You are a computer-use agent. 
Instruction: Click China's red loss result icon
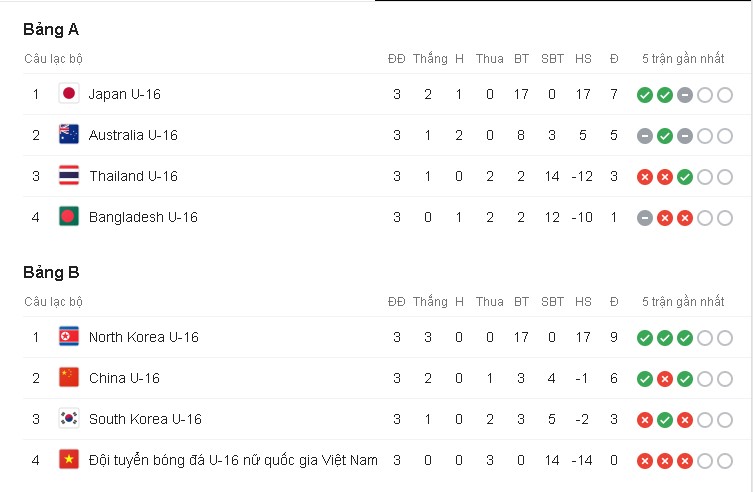[x=665, y=379]
